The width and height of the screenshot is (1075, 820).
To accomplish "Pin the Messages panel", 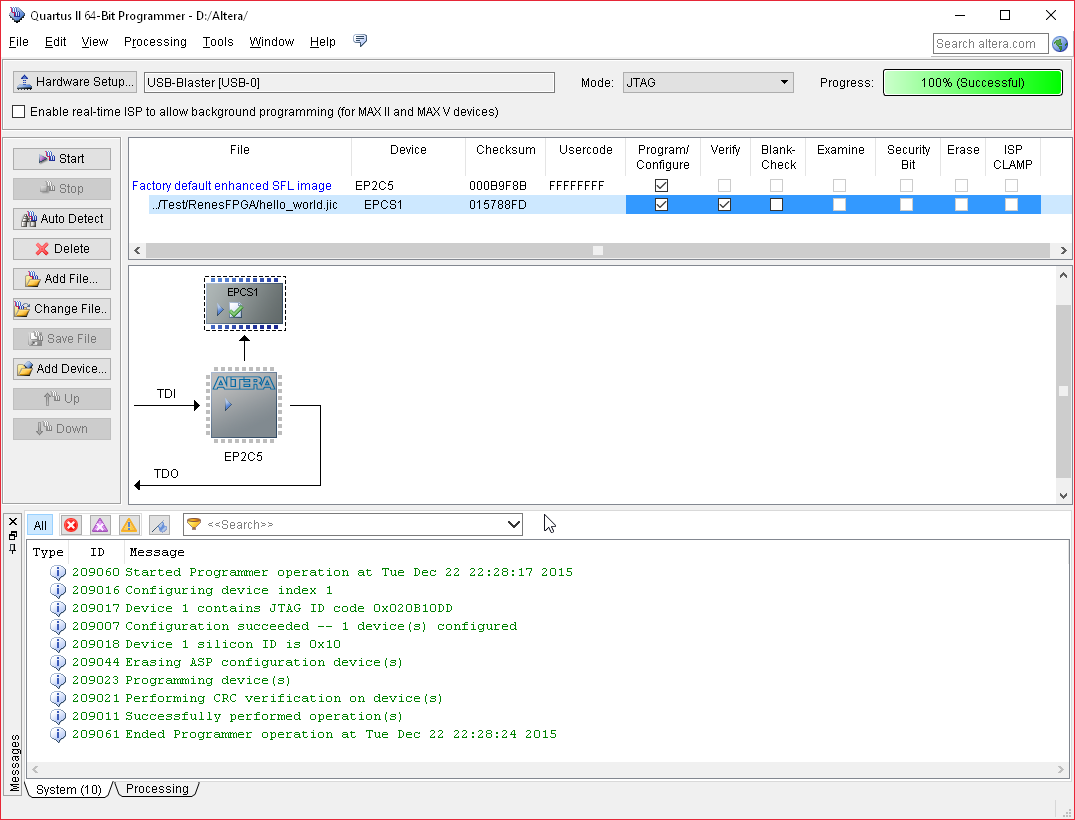I will click(x=12, y=548).
